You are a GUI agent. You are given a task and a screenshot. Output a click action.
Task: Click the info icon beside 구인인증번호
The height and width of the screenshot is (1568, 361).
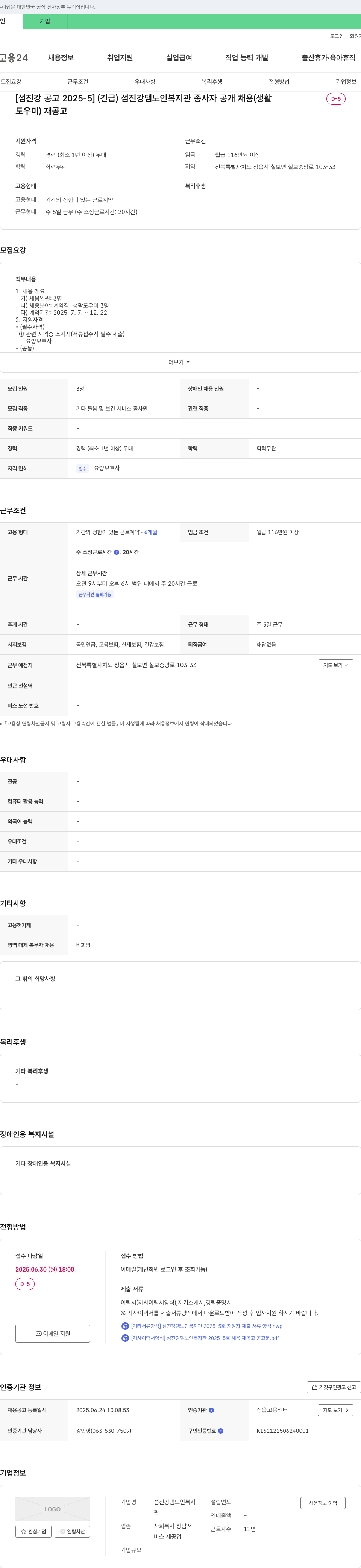click(x=221, y=1431)
